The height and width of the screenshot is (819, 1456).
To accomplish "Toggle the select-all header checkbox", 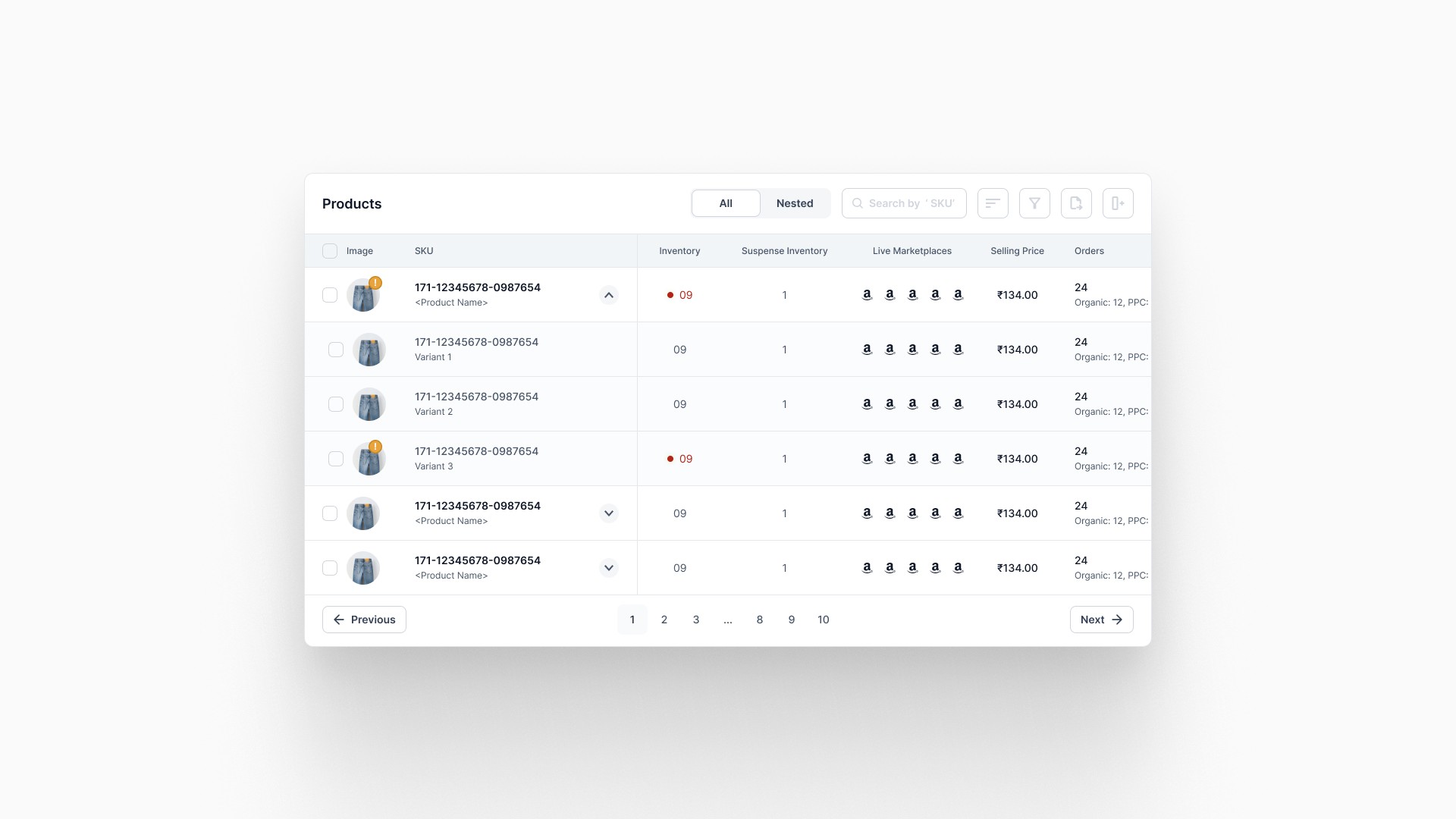I will (330, 251).
